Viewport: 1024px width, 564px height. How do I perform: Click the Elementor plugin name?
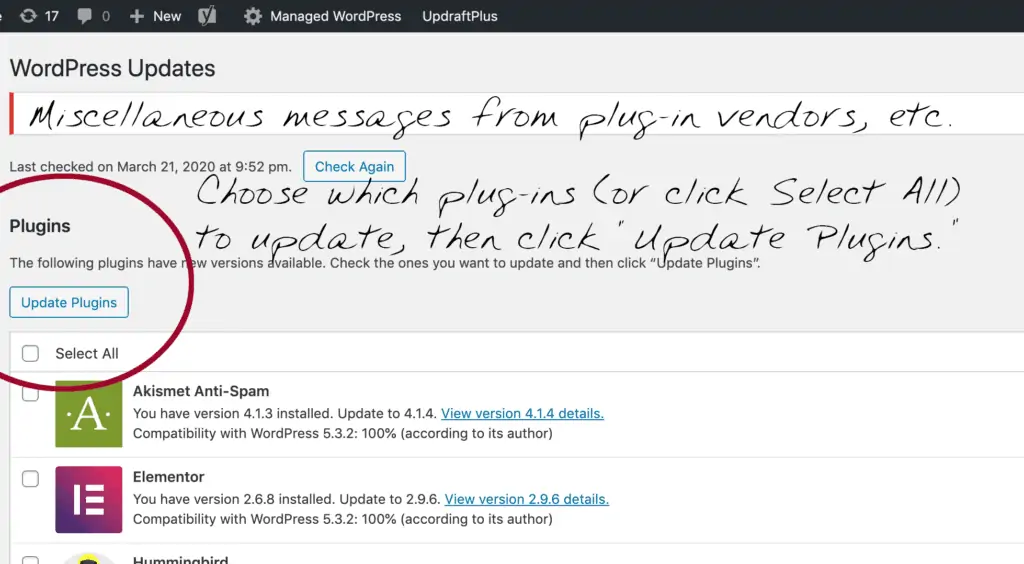click(x=168, y=477)
